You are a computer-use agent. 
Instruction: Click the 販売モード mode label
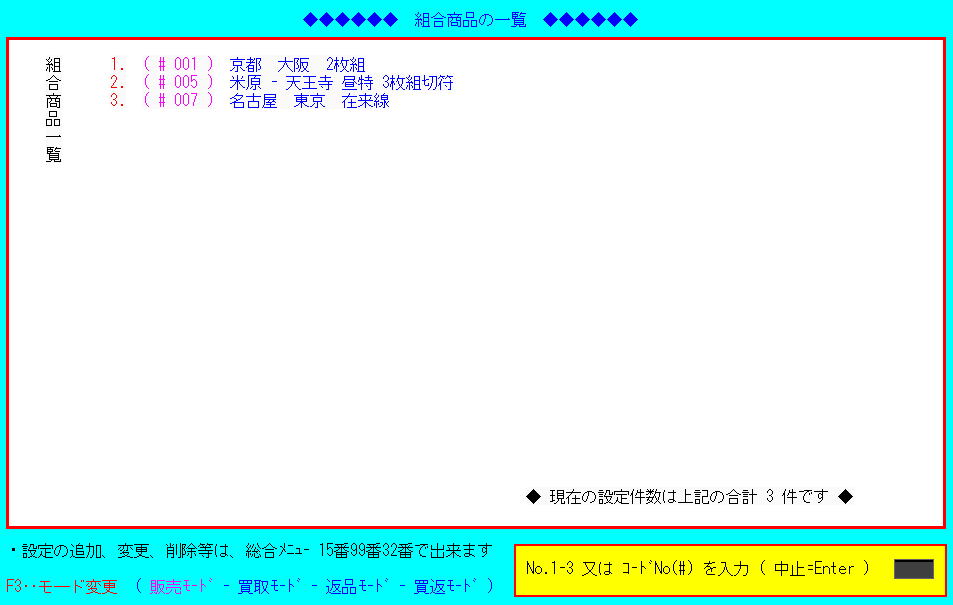[183, 586]
